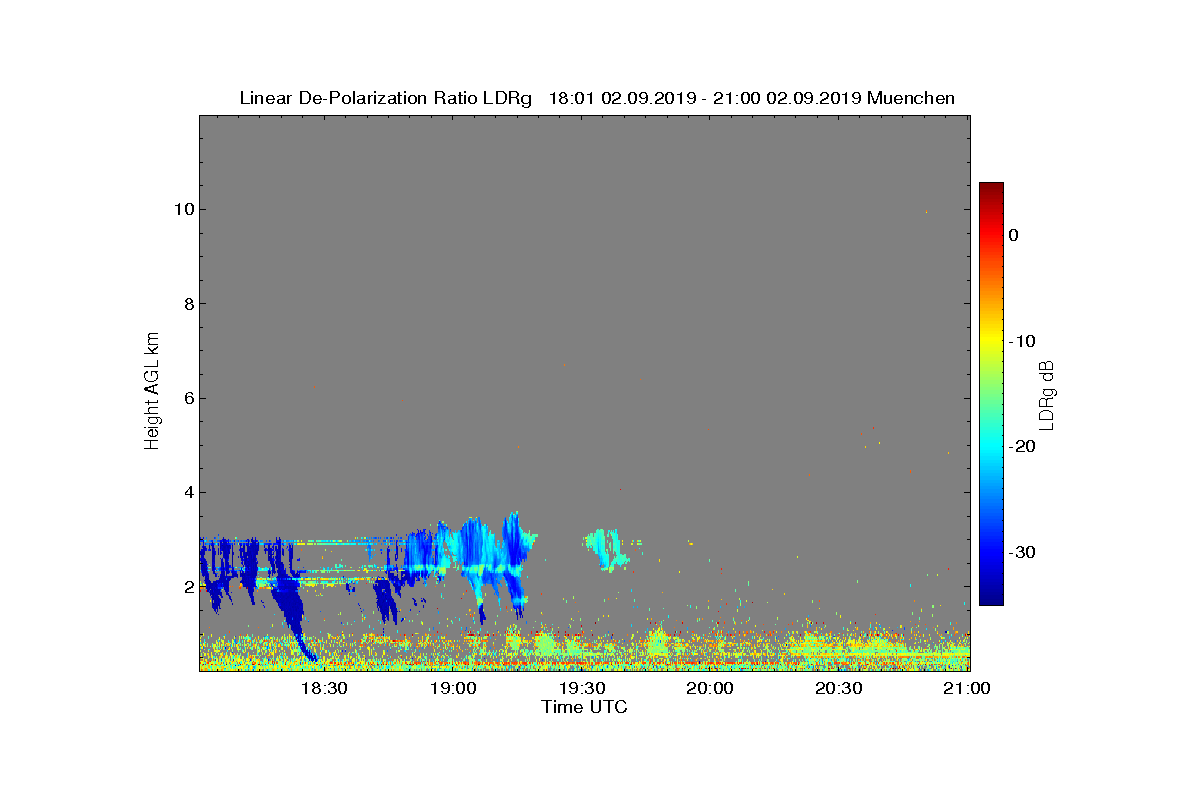Click the -30 colorbar tick label

click(1021, 552)
